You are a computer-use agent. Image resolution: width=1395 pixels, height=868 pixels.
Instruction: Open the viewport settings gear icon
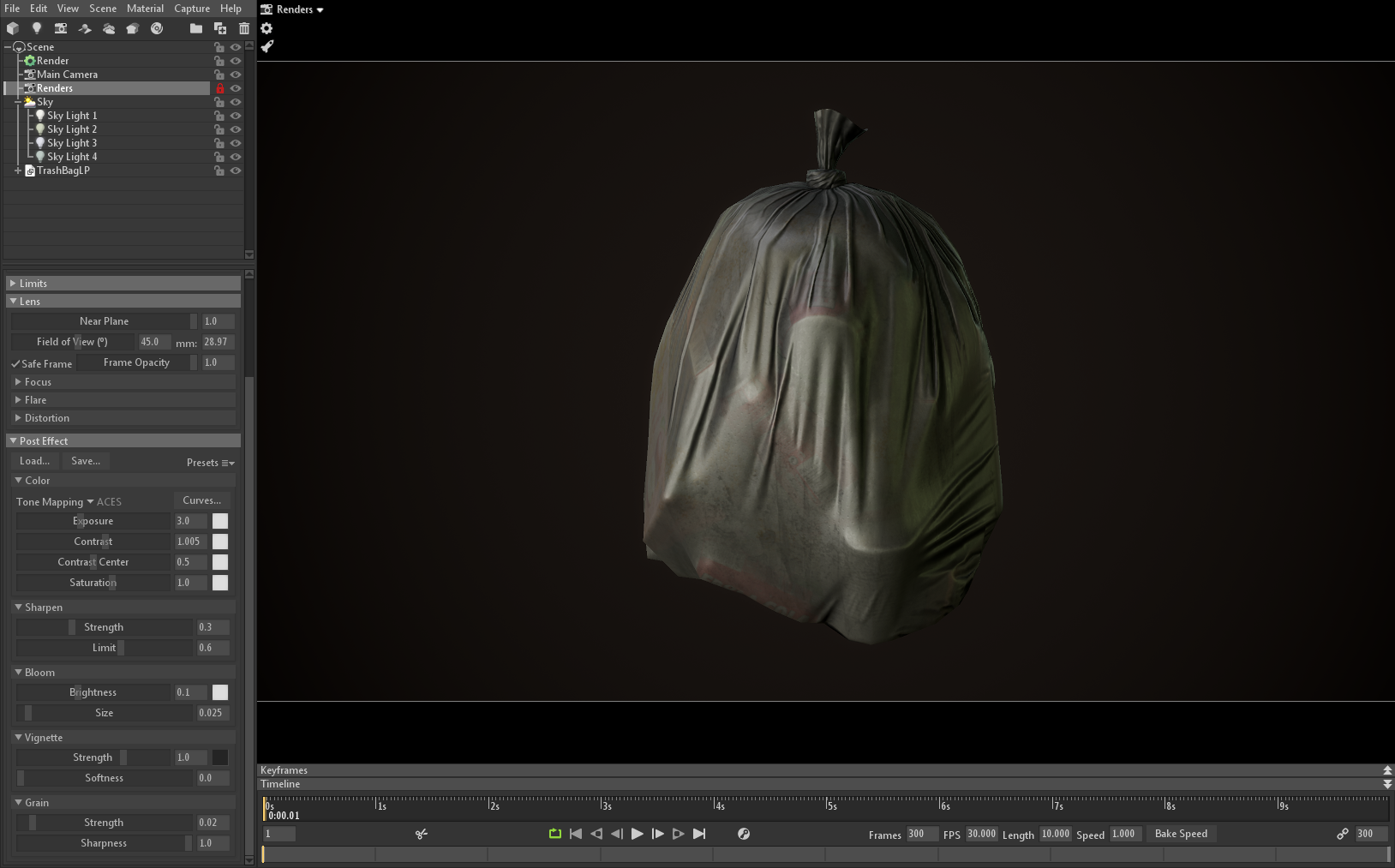click(x=266, y=28)
